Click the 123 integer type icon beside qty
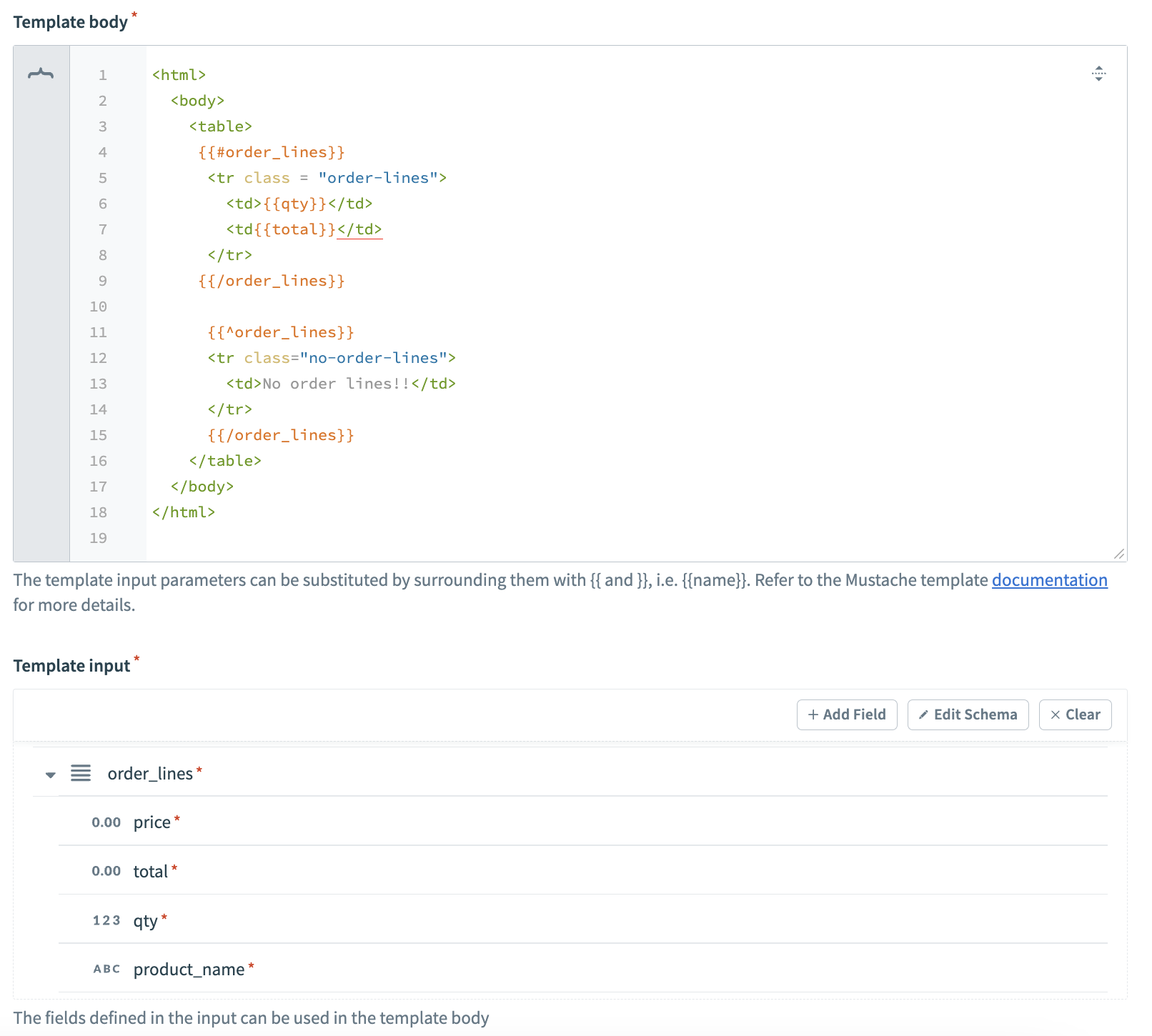The height and width of the screenshot is (1036, 1152). click(x=106, y=920)
